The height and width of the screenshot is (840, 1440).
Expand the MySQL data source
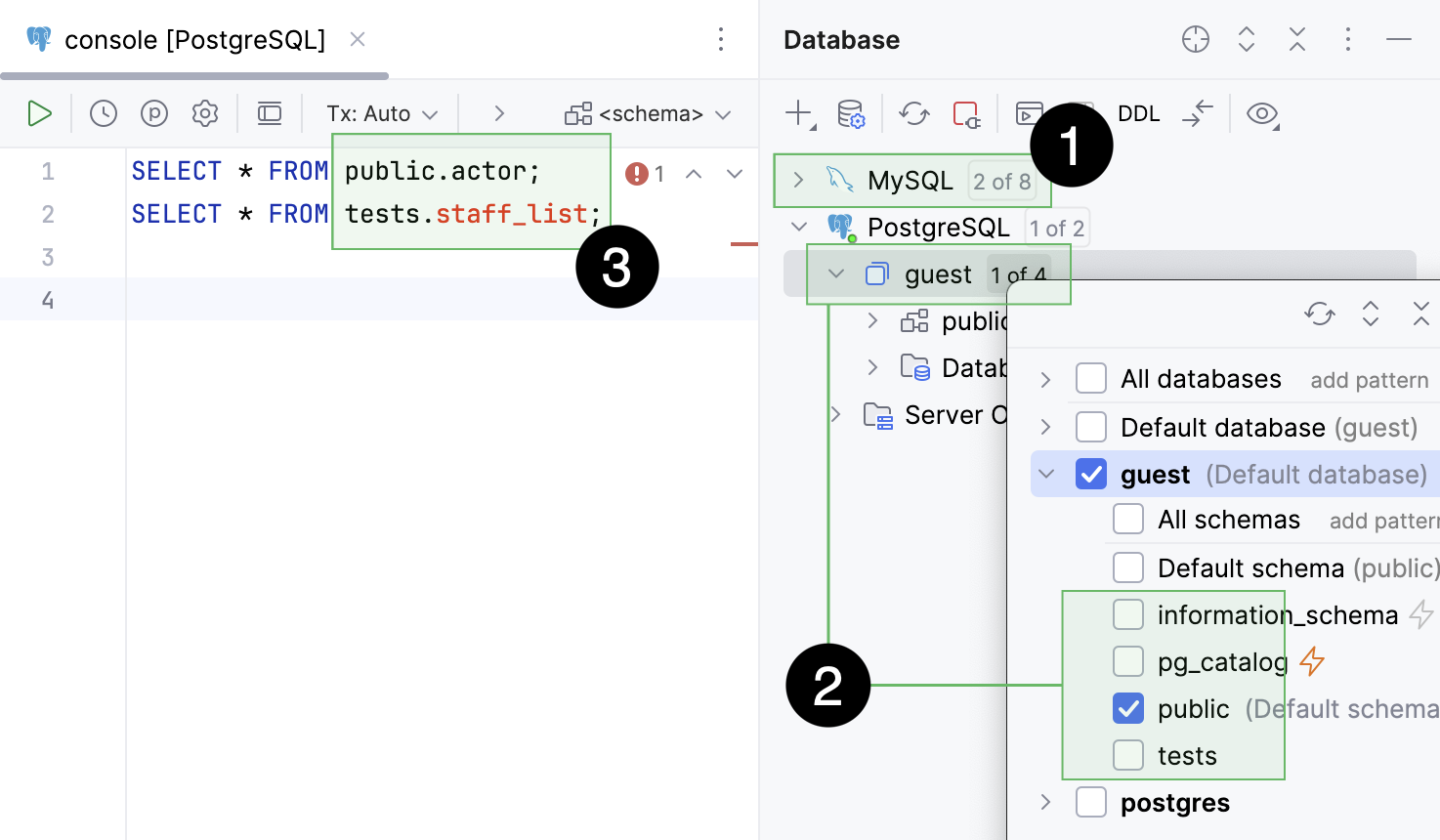[x=798, y=180]
